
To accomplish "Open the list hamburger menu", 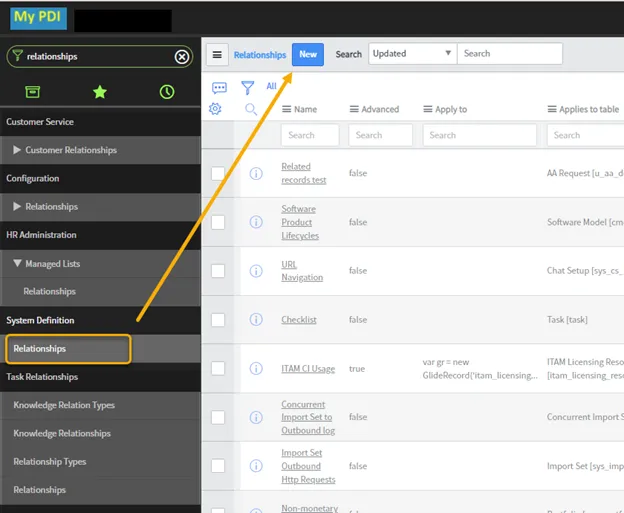I will coord(217,55).
